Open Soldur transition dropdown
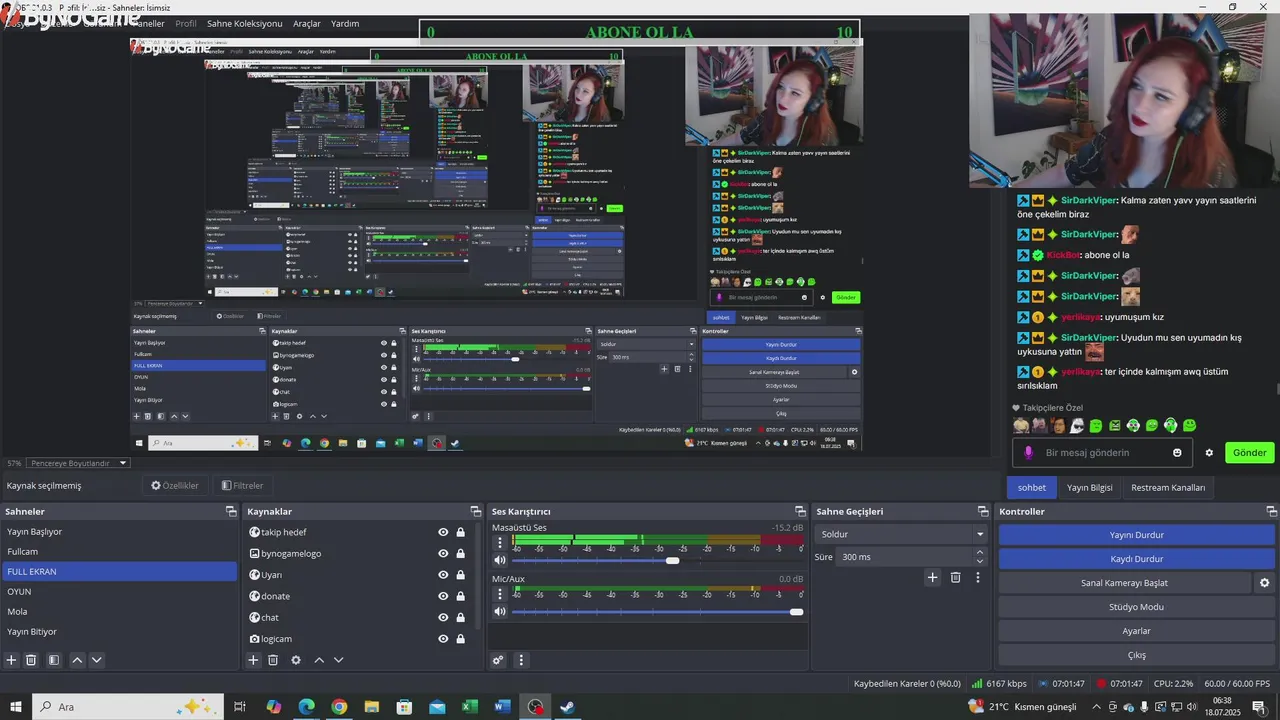This screenshot has height=720, width=1280. click(900, 534)
